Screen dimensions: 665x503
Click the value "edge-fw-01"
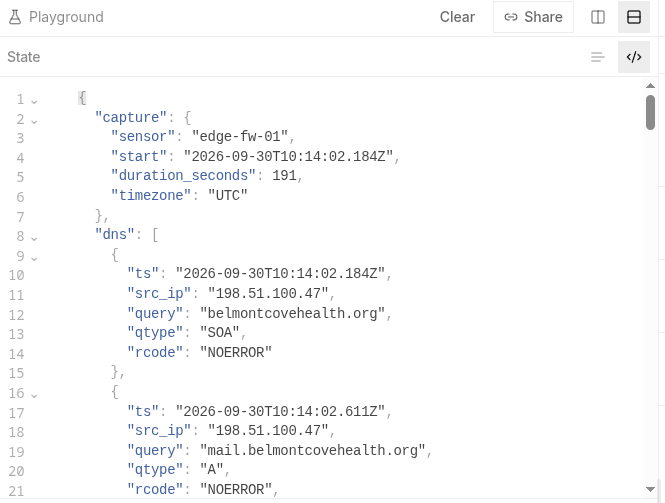point(240,137)
